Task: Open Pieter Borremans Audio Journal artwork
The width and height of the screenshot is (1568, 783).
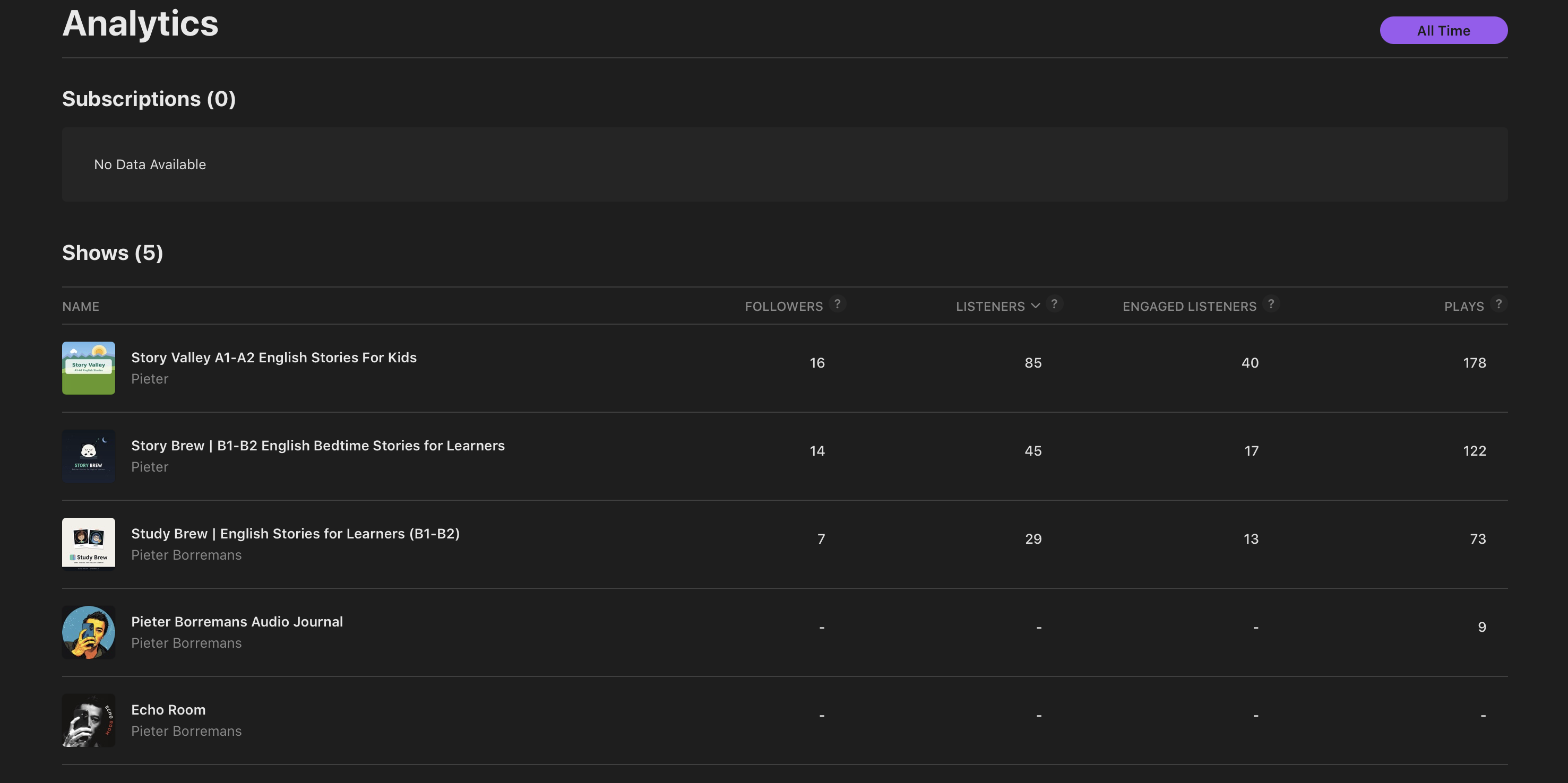Action: point(88,632)
